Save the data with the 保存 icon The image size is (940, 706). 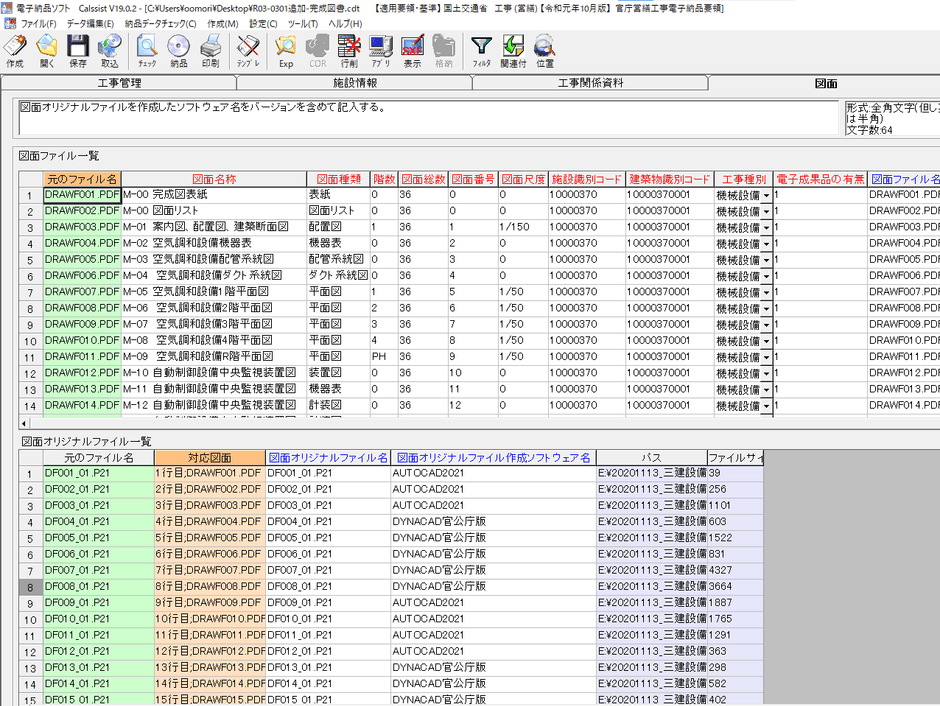point(77,49)
